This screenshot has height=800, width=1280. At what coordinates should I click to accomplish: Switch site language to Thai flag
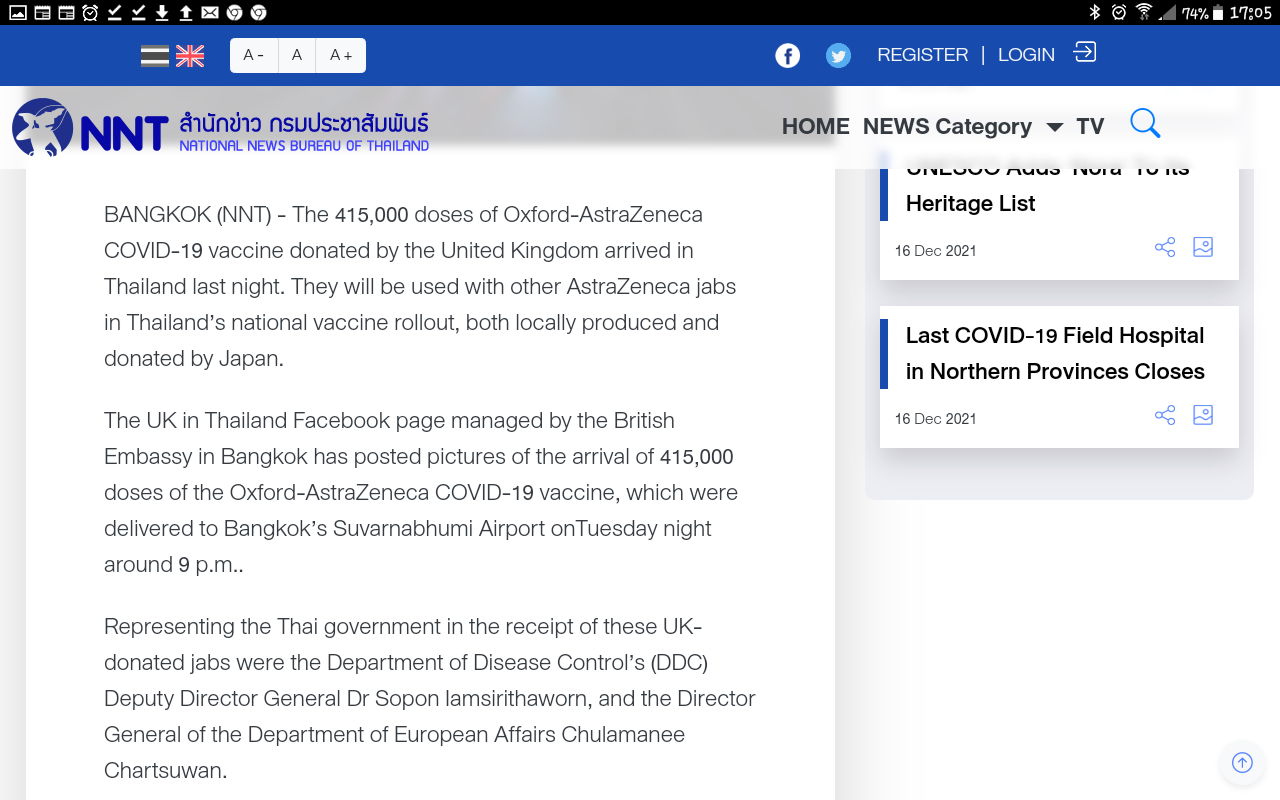[x=155, y=56]
